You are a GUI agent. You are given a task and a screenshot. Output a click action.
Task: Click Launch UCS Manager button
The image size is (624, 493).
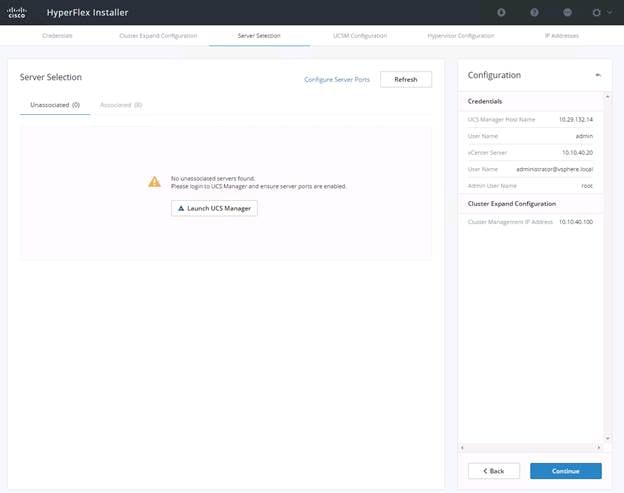(x=214, y=208)
